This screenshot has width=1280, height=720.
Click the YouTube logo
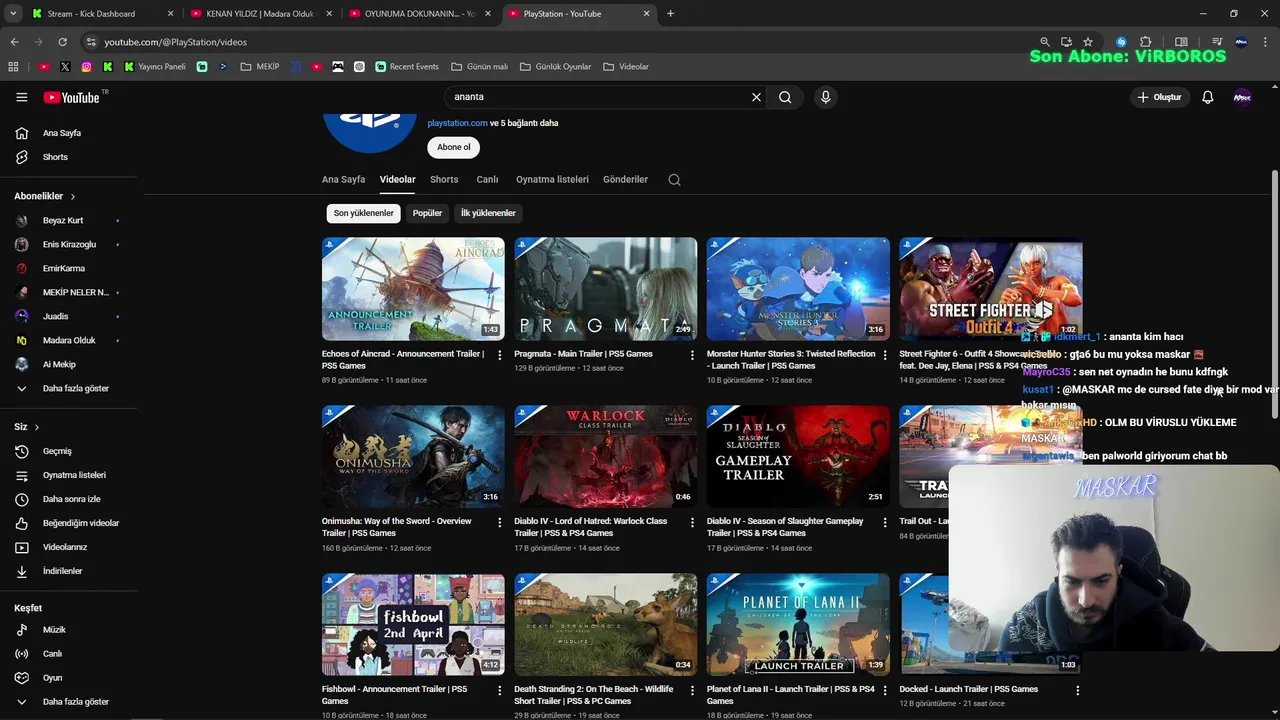(x=71, y=97)
